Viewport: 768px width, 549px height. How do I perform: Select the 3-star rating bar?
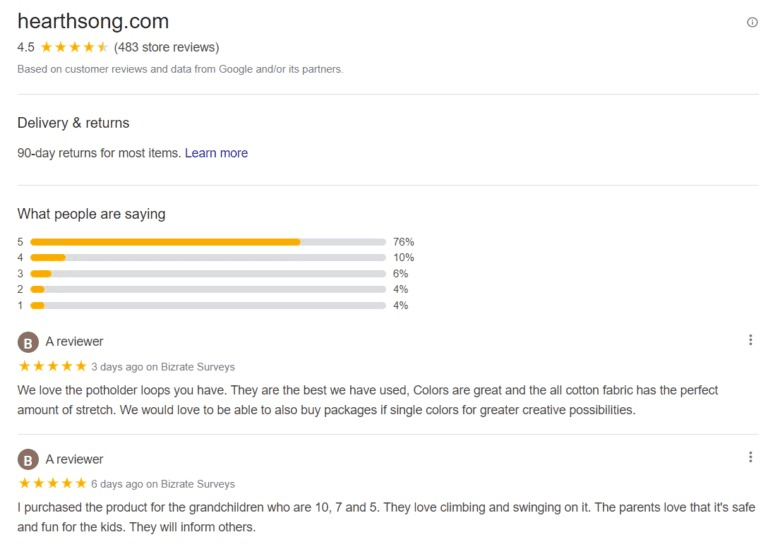208,274
